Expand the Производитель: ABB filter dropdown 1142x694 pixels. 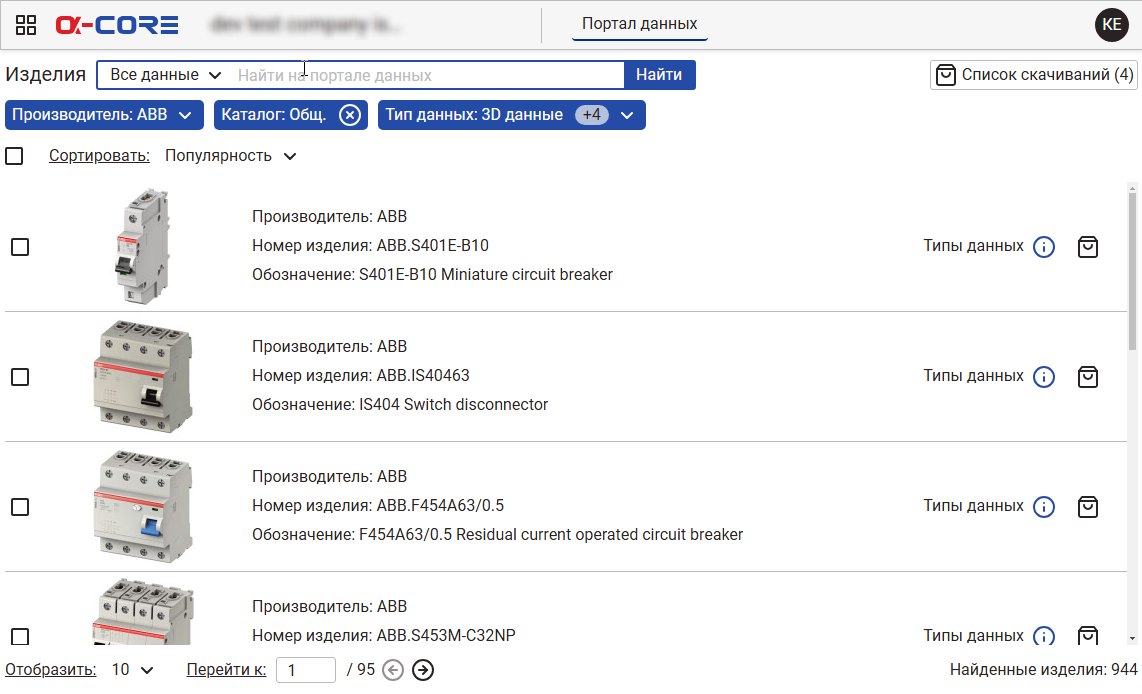104,115
